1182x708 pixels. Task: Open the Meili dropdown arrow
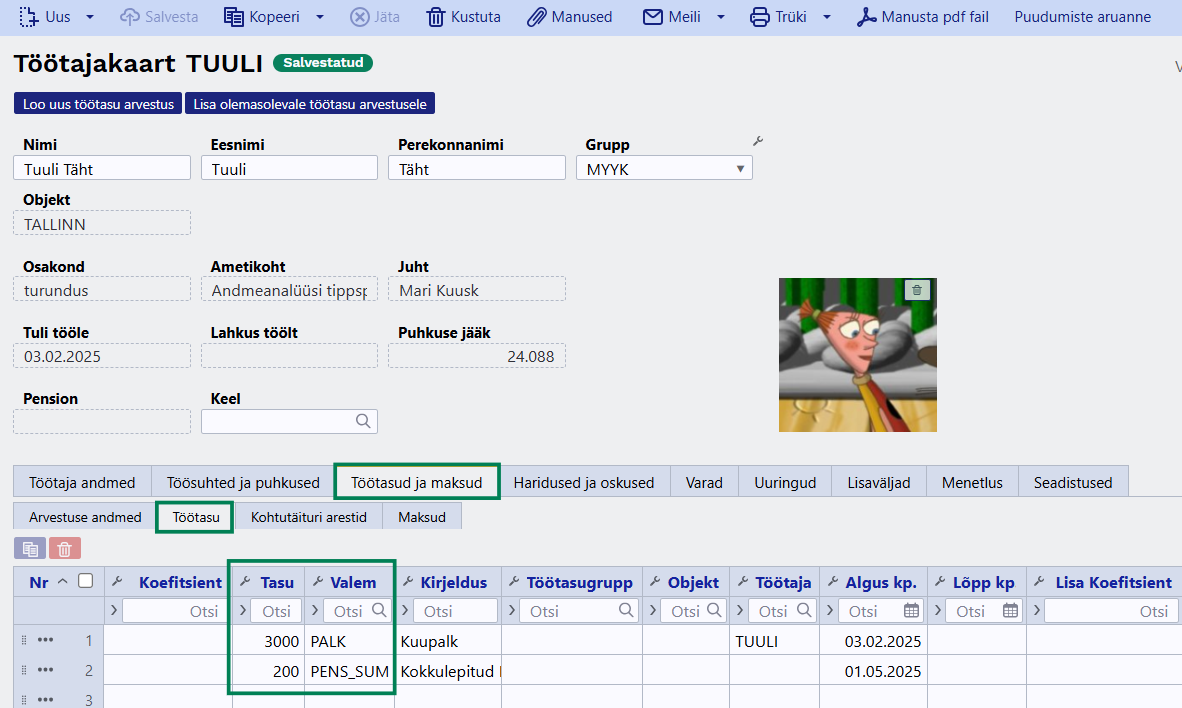[721, 17]
